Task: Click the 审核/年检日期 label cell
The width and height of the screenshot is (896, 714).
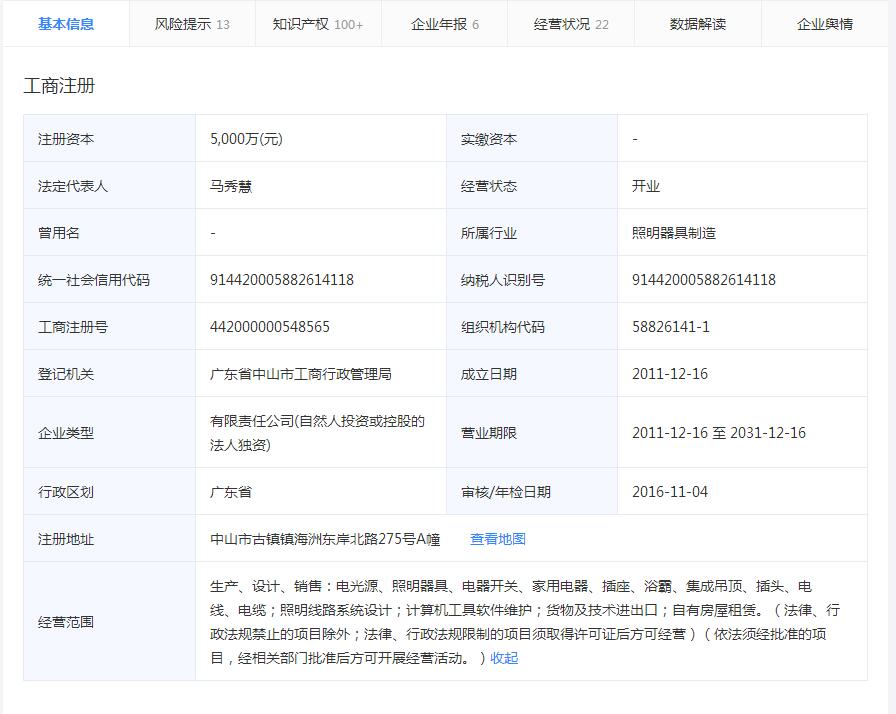Action: click(532, 492)
